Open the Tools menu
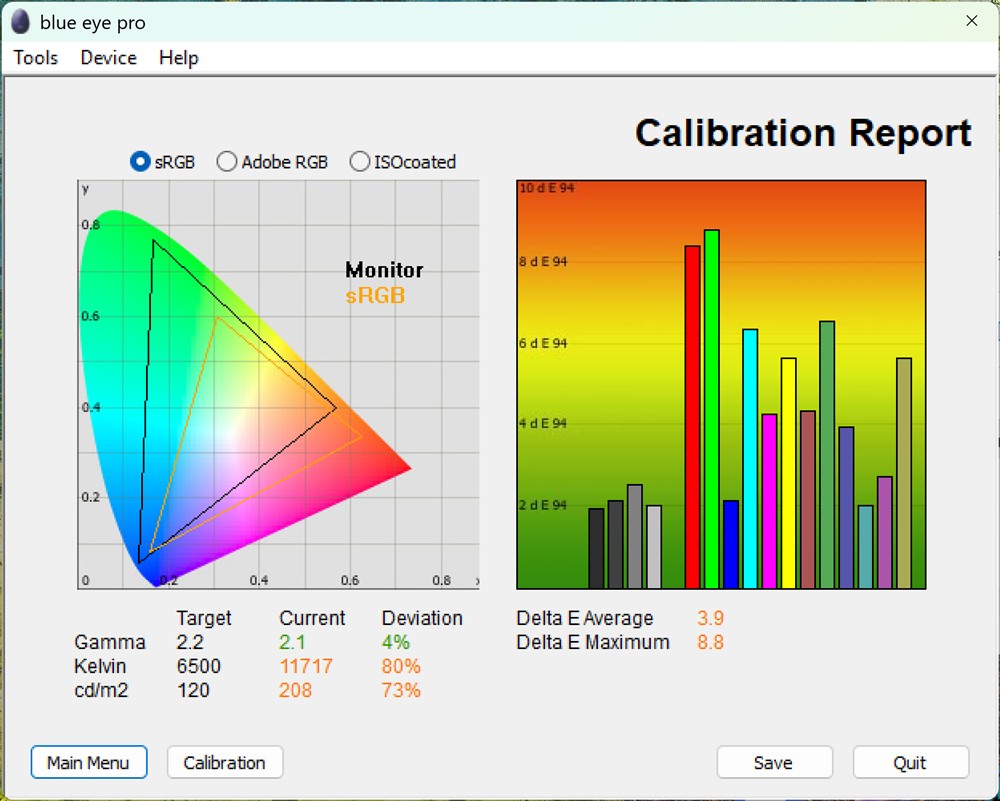 pos(35,58)
